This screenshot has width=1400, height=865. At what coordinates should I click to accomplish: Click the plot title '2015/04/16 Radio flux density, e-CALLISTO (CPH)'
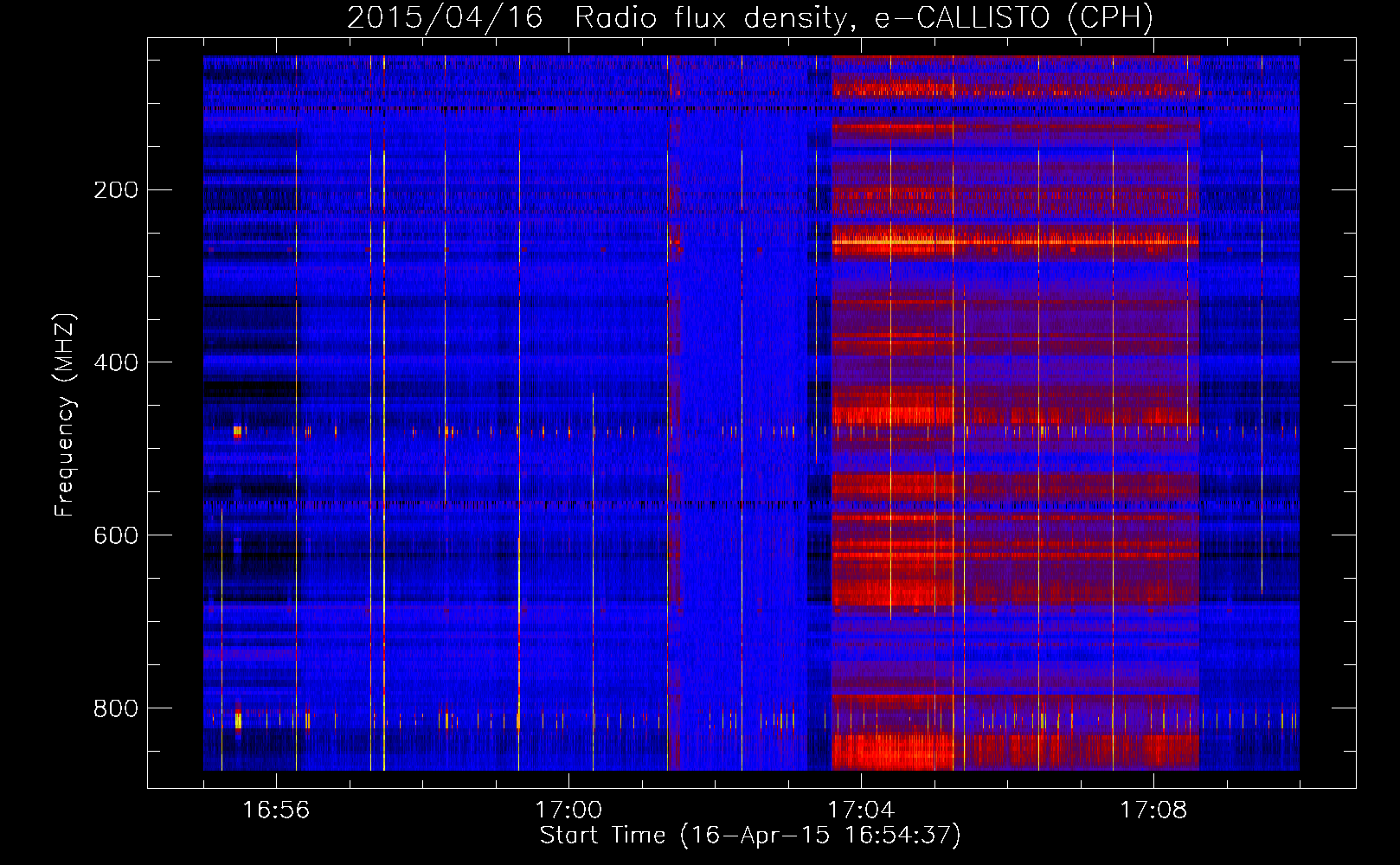click(x=750, y=18)
